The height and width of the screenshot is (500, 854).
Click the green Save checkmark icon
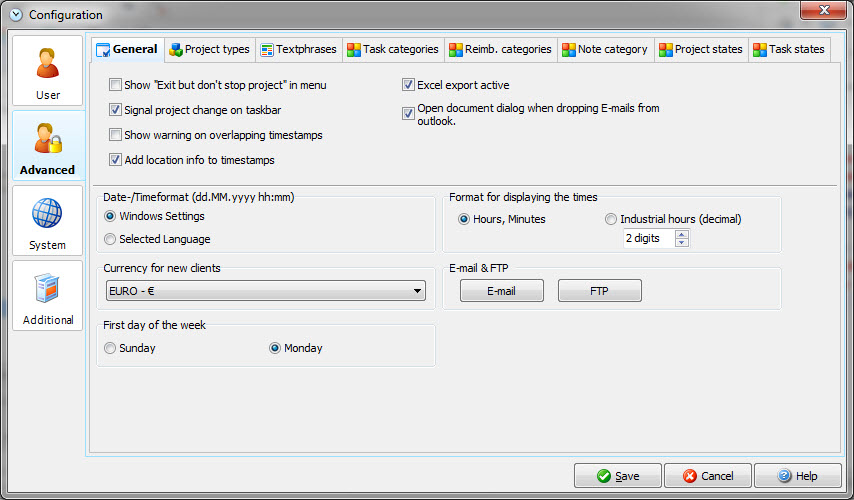pyautogui.click(x=605, y=476)
